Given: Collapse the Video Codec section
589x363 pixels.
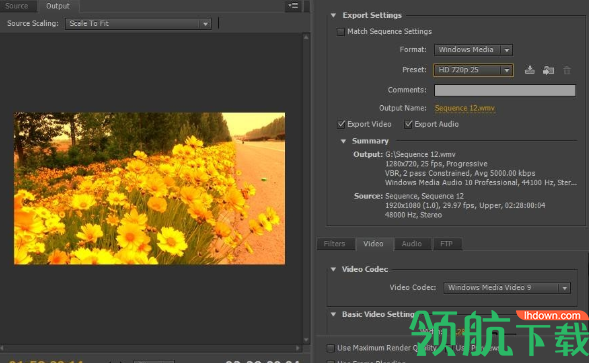Looking at the screenshot, I should (333, 269).
